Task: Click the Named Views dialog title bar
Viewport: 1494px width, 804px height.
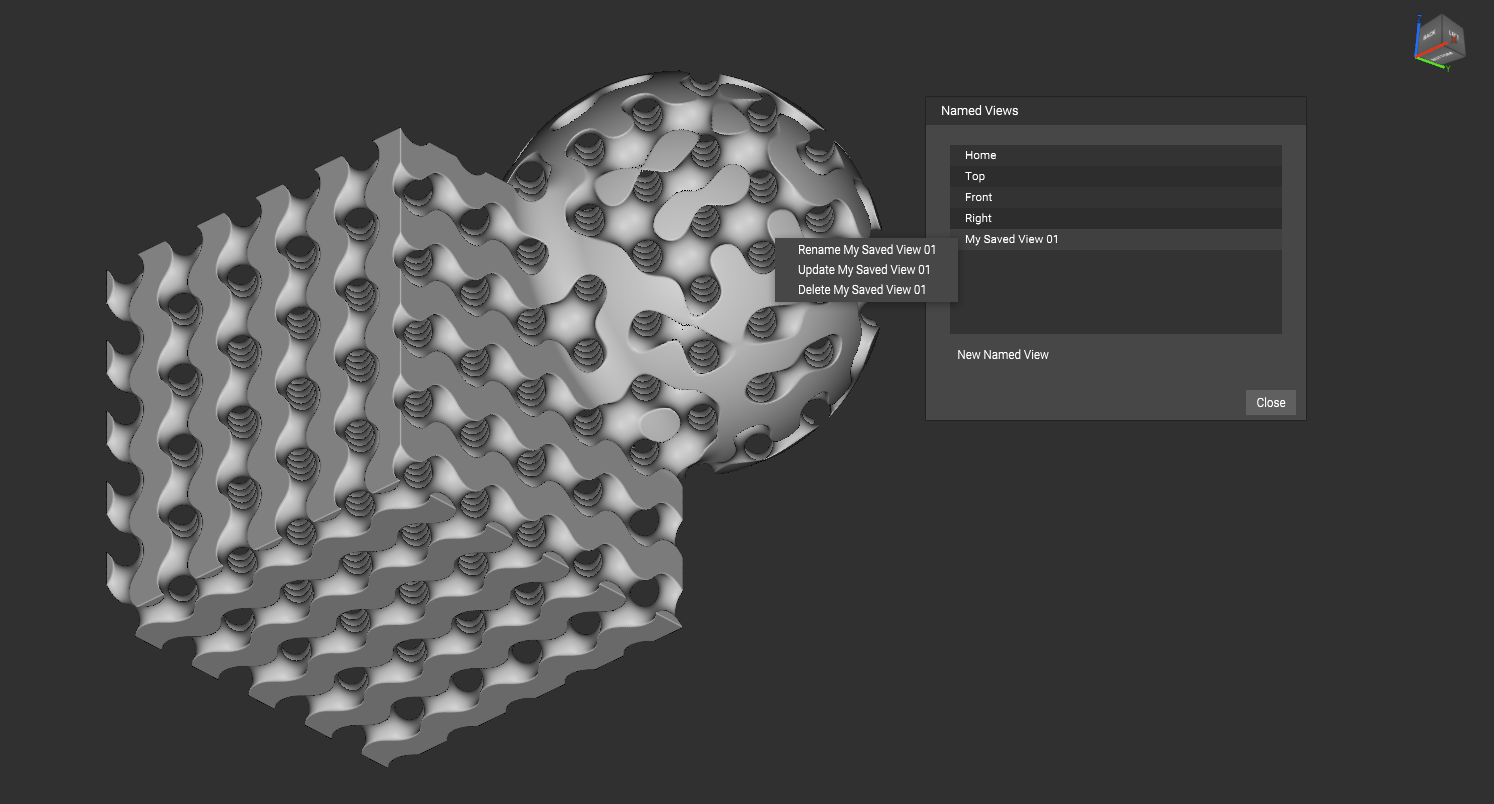Action: [1116, 111]
